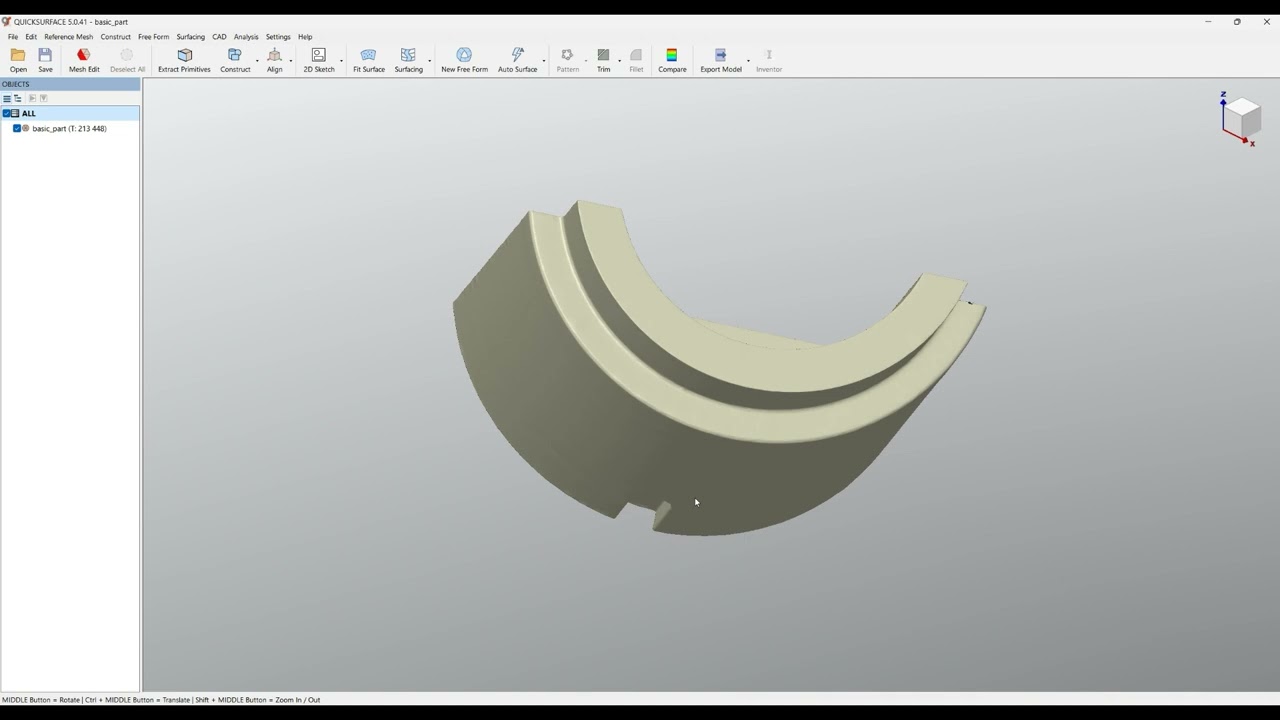This screenshot has height=720, width=1280.
Task: Select the ALL row in objects list
Action: pos(70,113)
